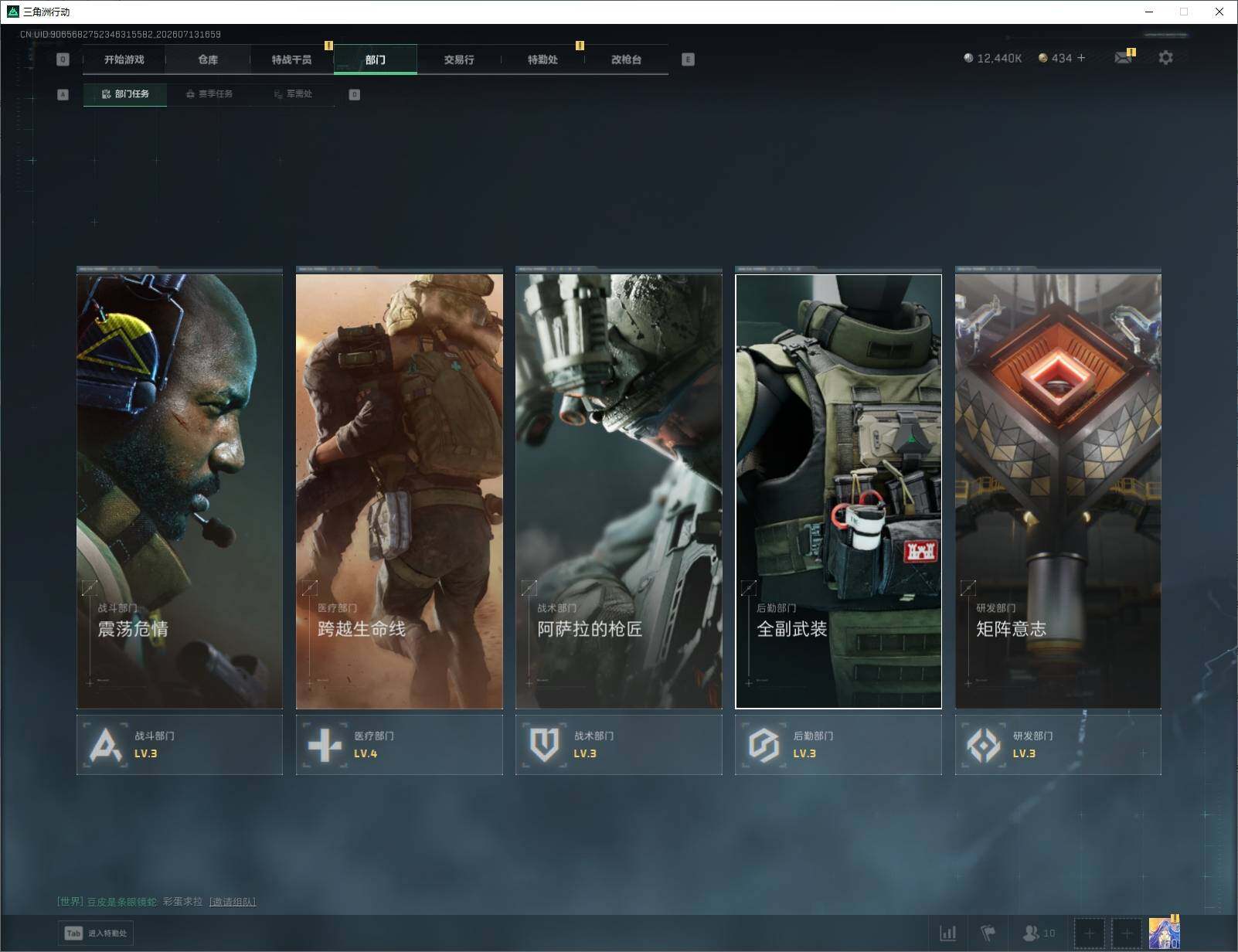Open the 军需处 sub-tab

pyautogui.click(x=293, y=94)
